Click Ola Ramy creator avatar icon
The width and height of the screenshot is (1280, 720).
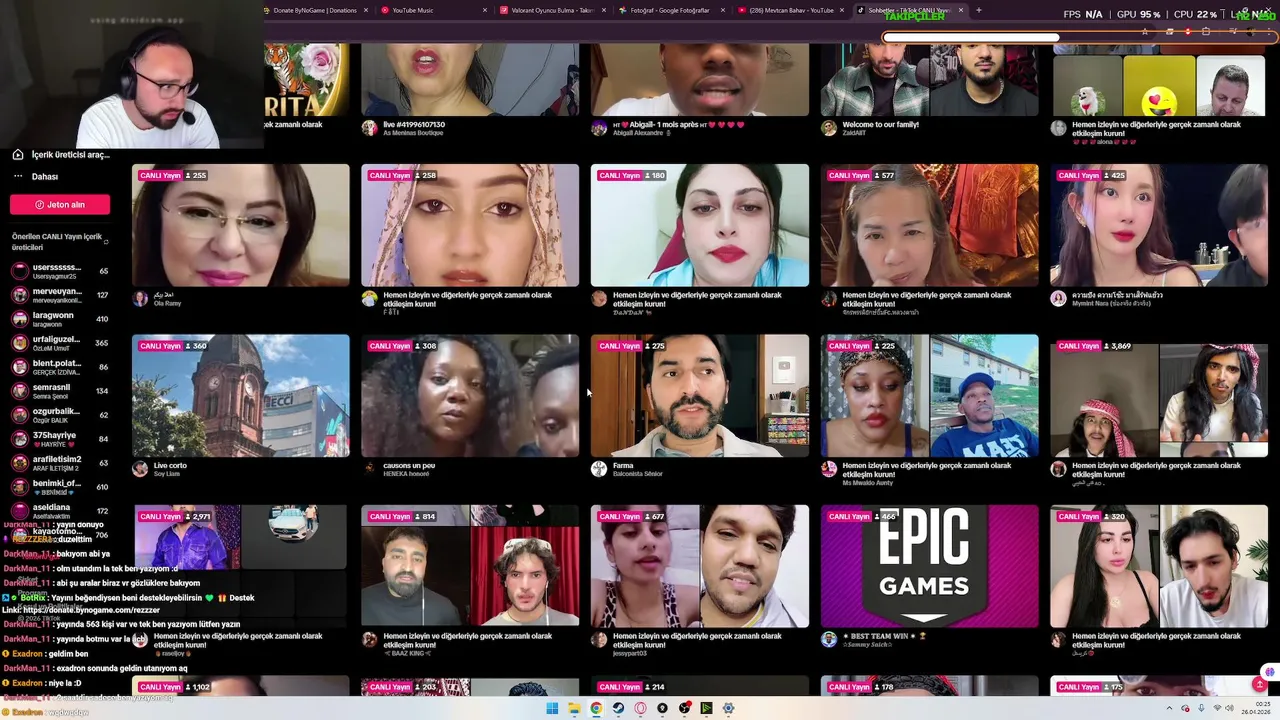[140, 298]
